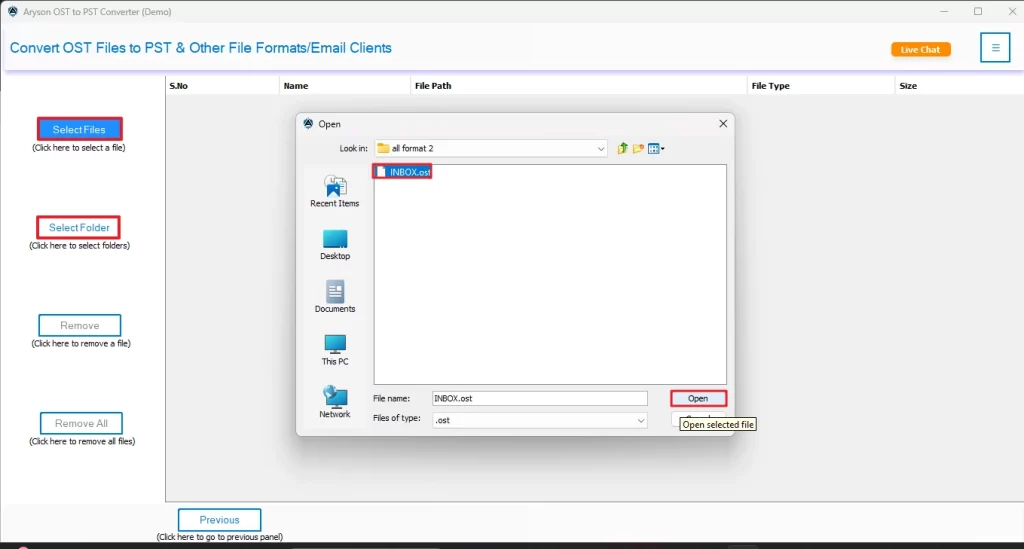Click the Remove All button
Viewport: 1024px width, 549px height.
click(81, 423)
